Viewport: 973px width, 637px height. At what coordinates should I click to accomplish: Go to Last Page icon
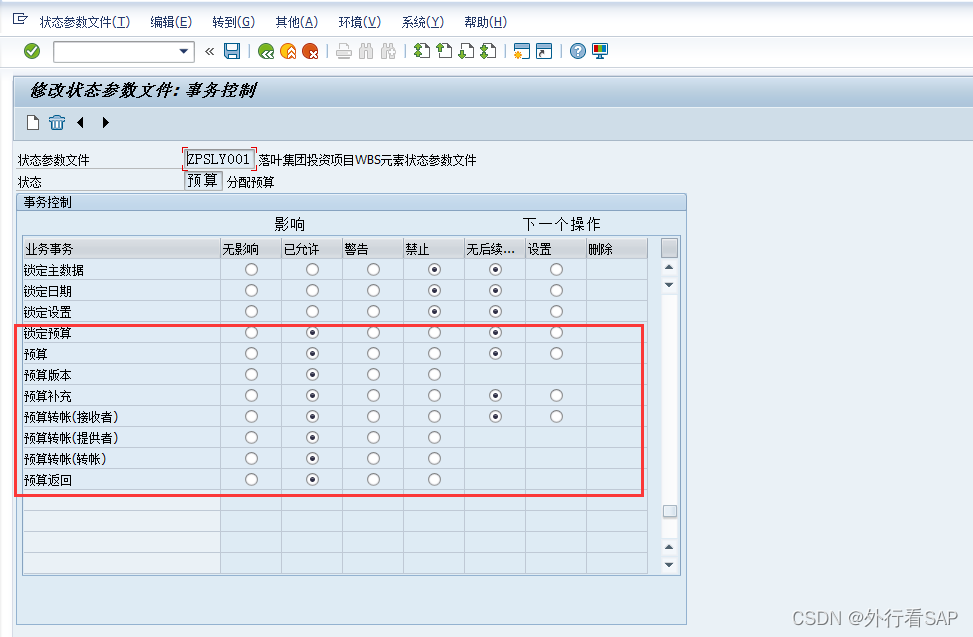click(x=488, y=51)
